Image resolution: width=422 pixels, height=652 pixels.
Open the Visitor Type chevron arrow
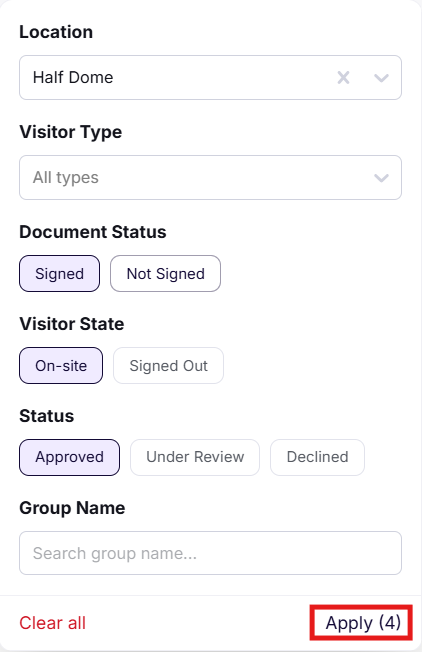click(x=381, y=178)
